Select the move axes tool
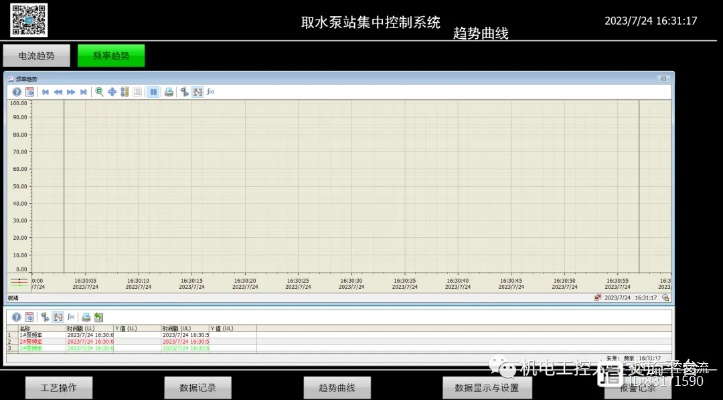The height and width of the screenshot is (400, 723). coord(112,91)
